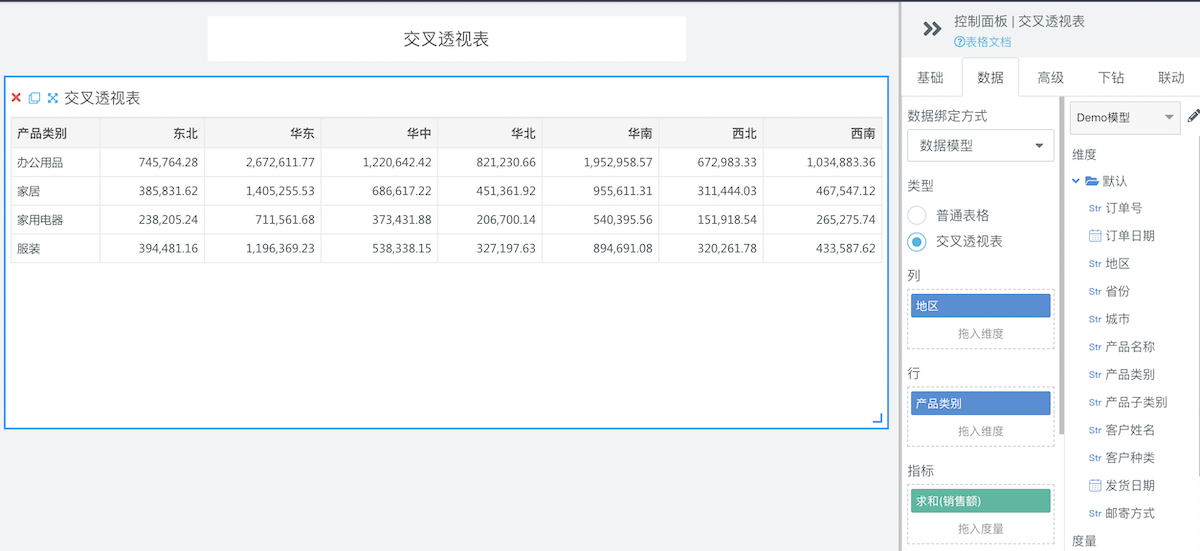Select the 普通表格 radio button
1200x551 pixels.
[x=917, y=214]
